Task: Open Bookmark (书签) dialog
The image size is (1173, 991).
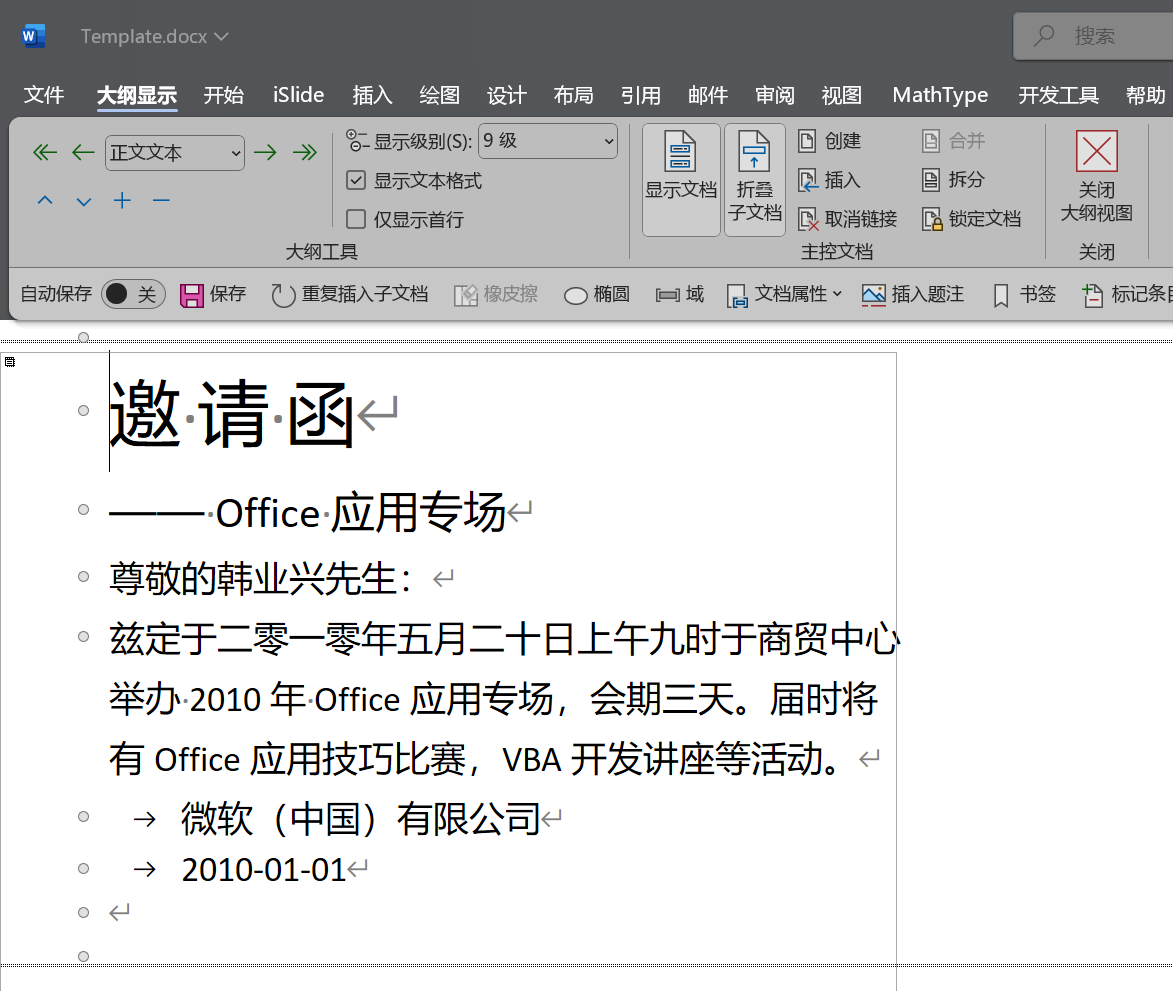Action: 1023,294
